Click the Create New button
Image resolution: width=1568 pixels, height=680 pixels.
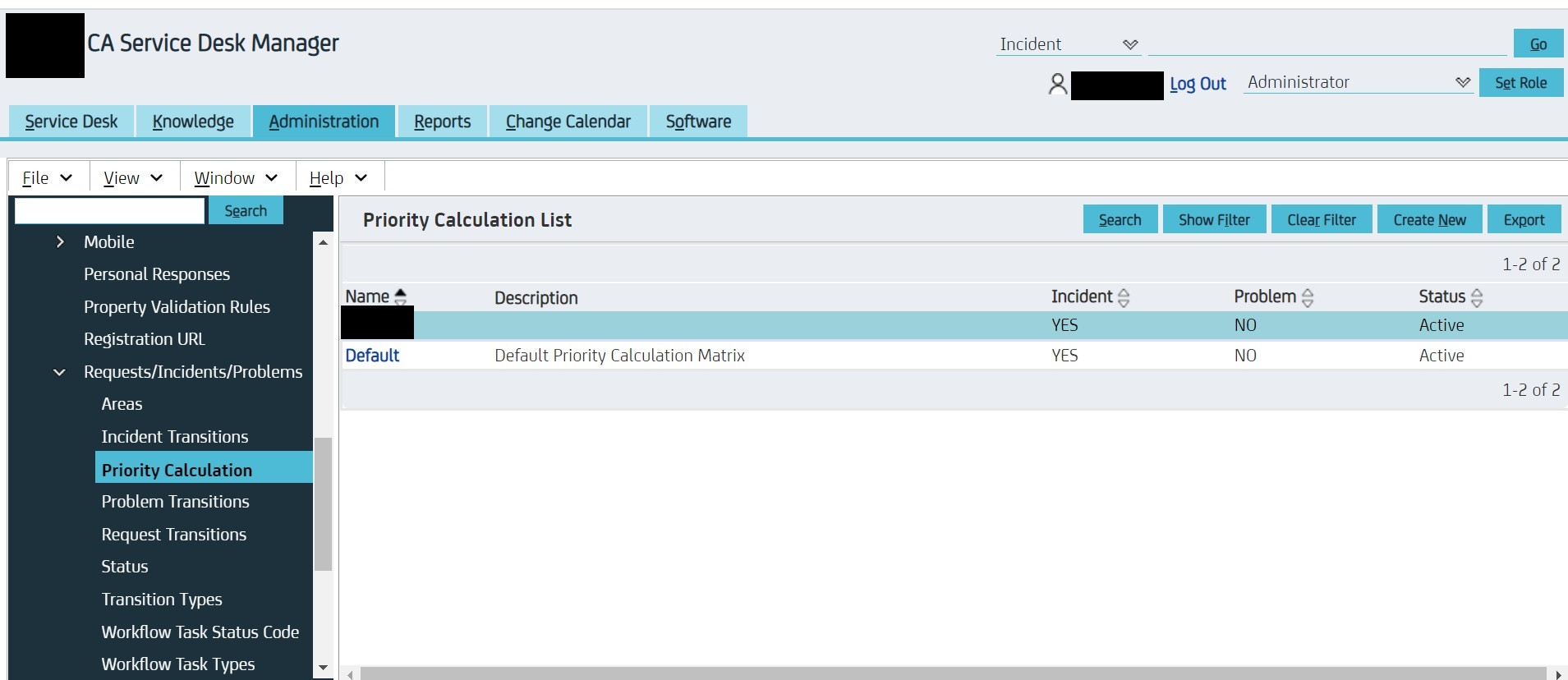coord(1429,220)
